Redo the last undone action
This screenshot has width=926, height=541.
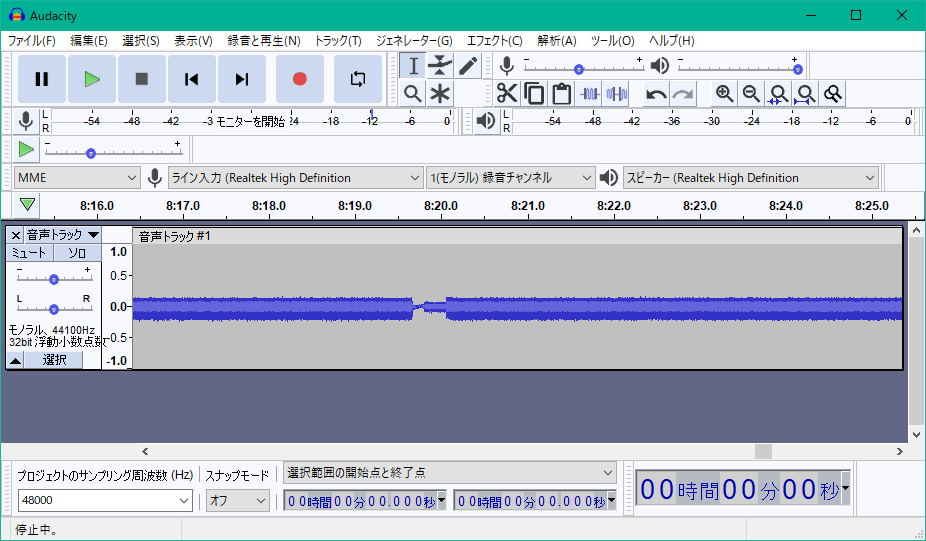pos(683,93)
